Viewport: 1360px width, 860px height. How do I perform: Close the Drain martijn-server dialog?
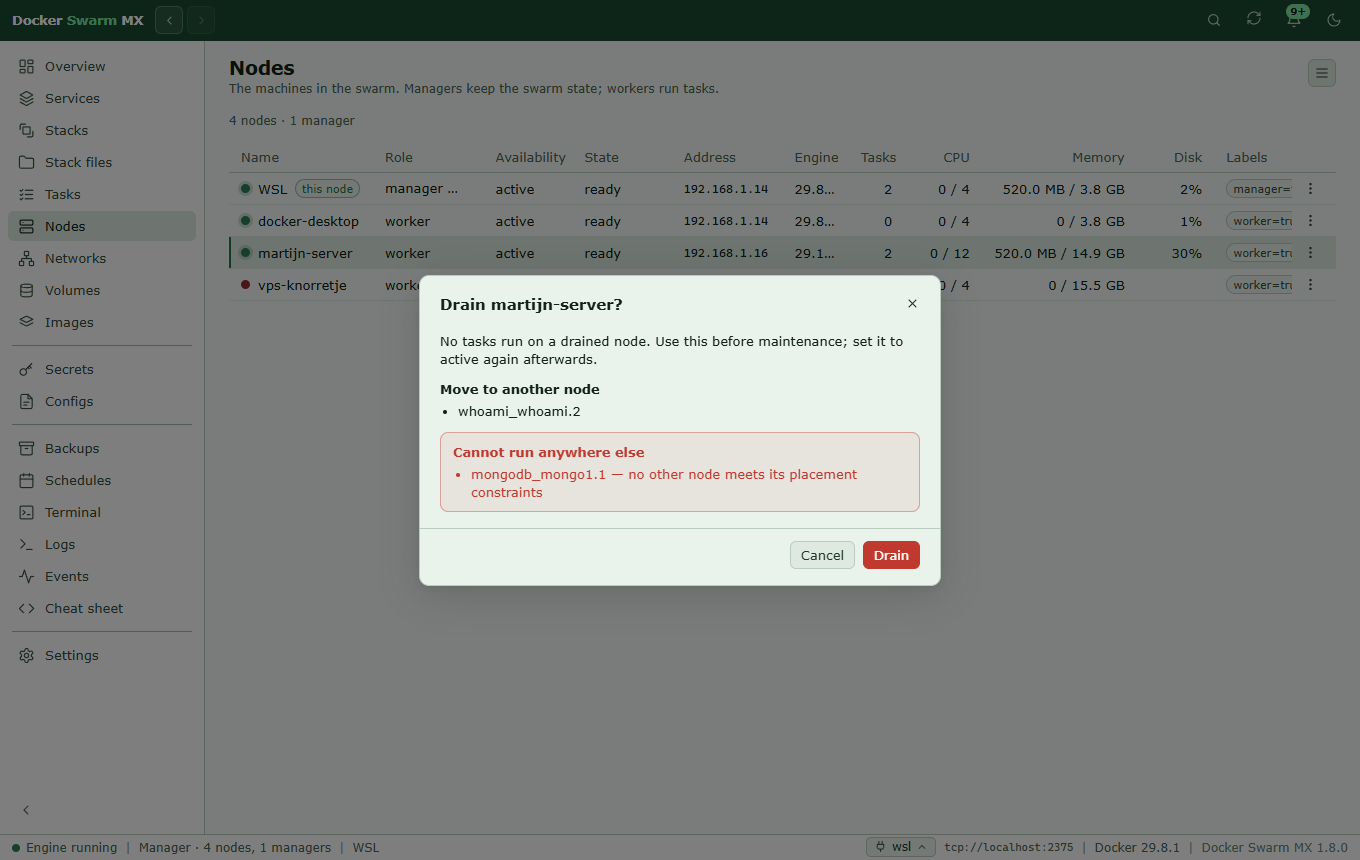point(912,304)
